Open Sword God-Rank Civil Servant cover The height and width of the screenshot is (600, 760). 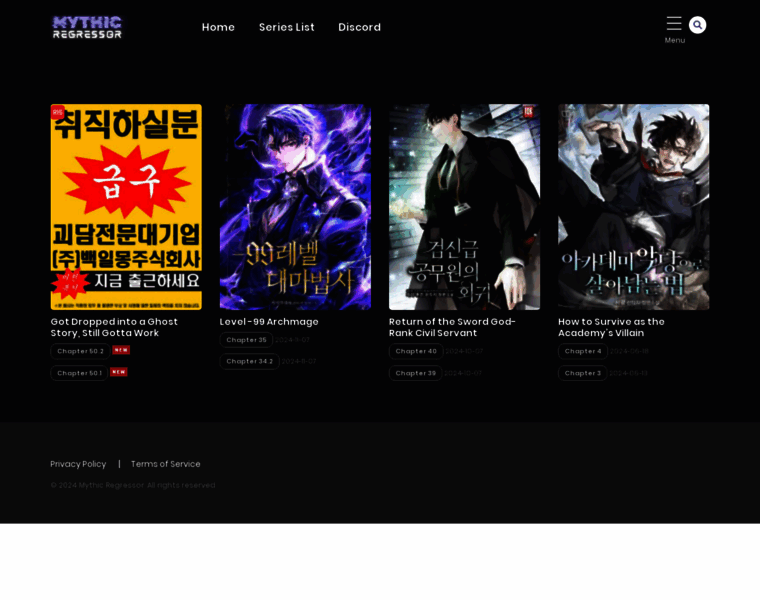[464, 207]
